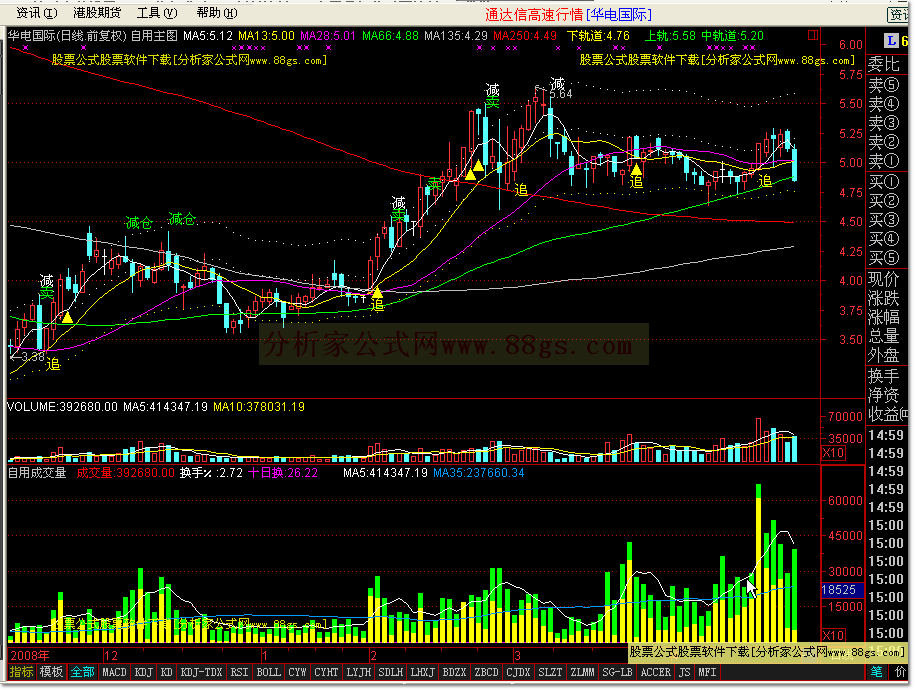Click the 华电国际(日线,前复权) 自用主图 chart title
This screenshot has width=915, height=690.
(x=92, y=36)
